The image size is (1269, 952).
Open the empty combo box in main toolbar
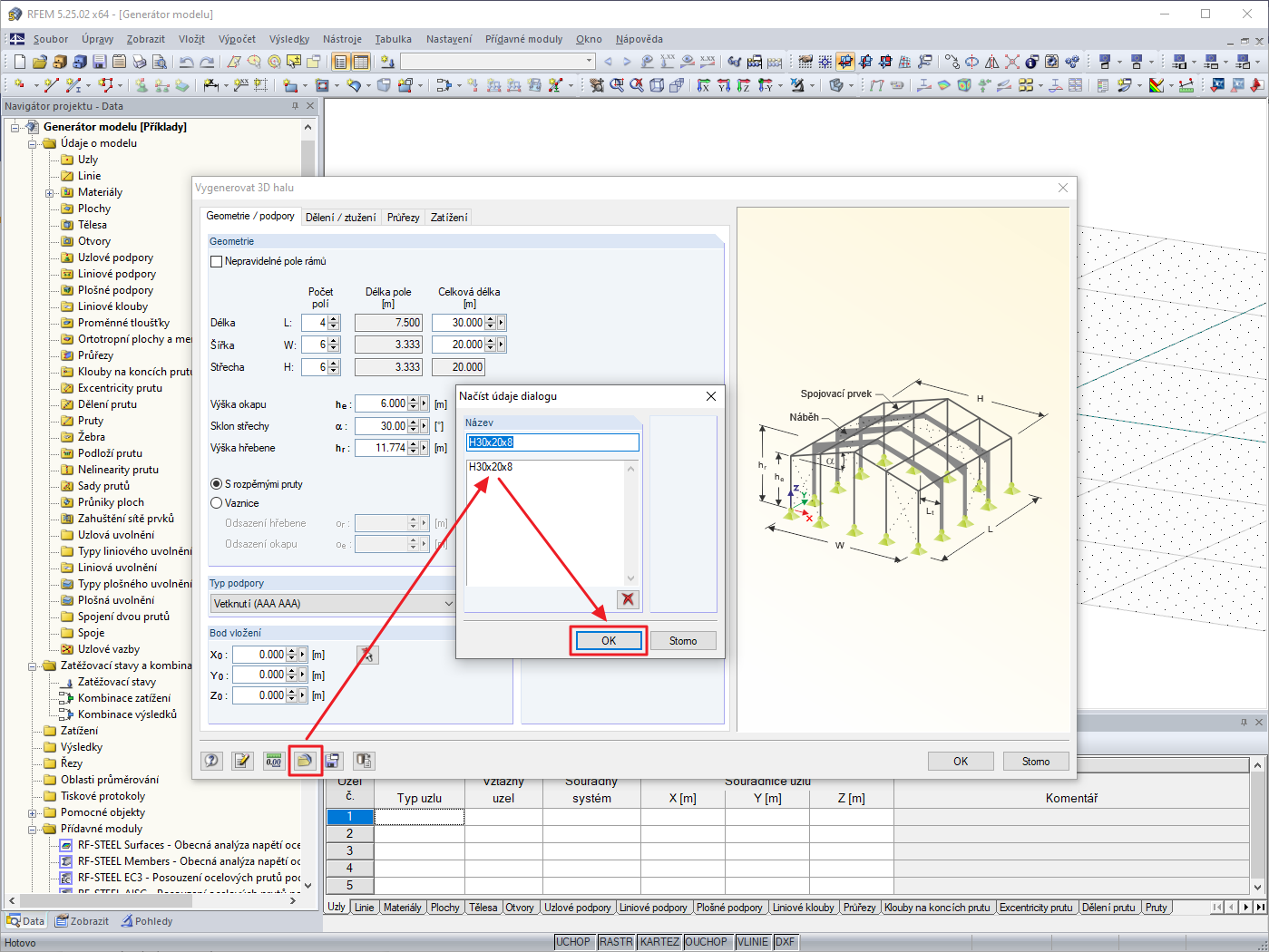click(x=498, y=62)
